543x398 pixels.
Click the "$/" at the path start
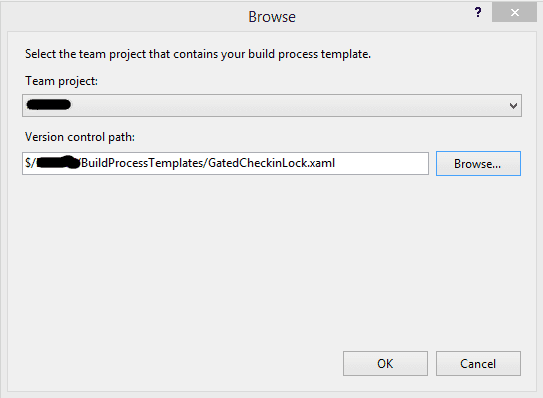click(30, 163)
